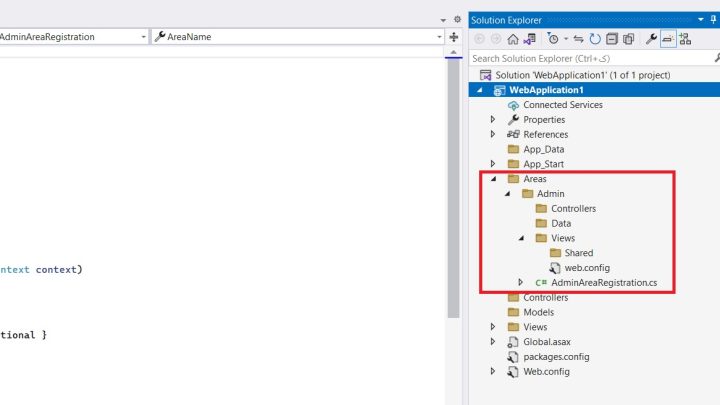Select the Properties wrench item in tree
This screenshot has width=720, height=405.
544,119
